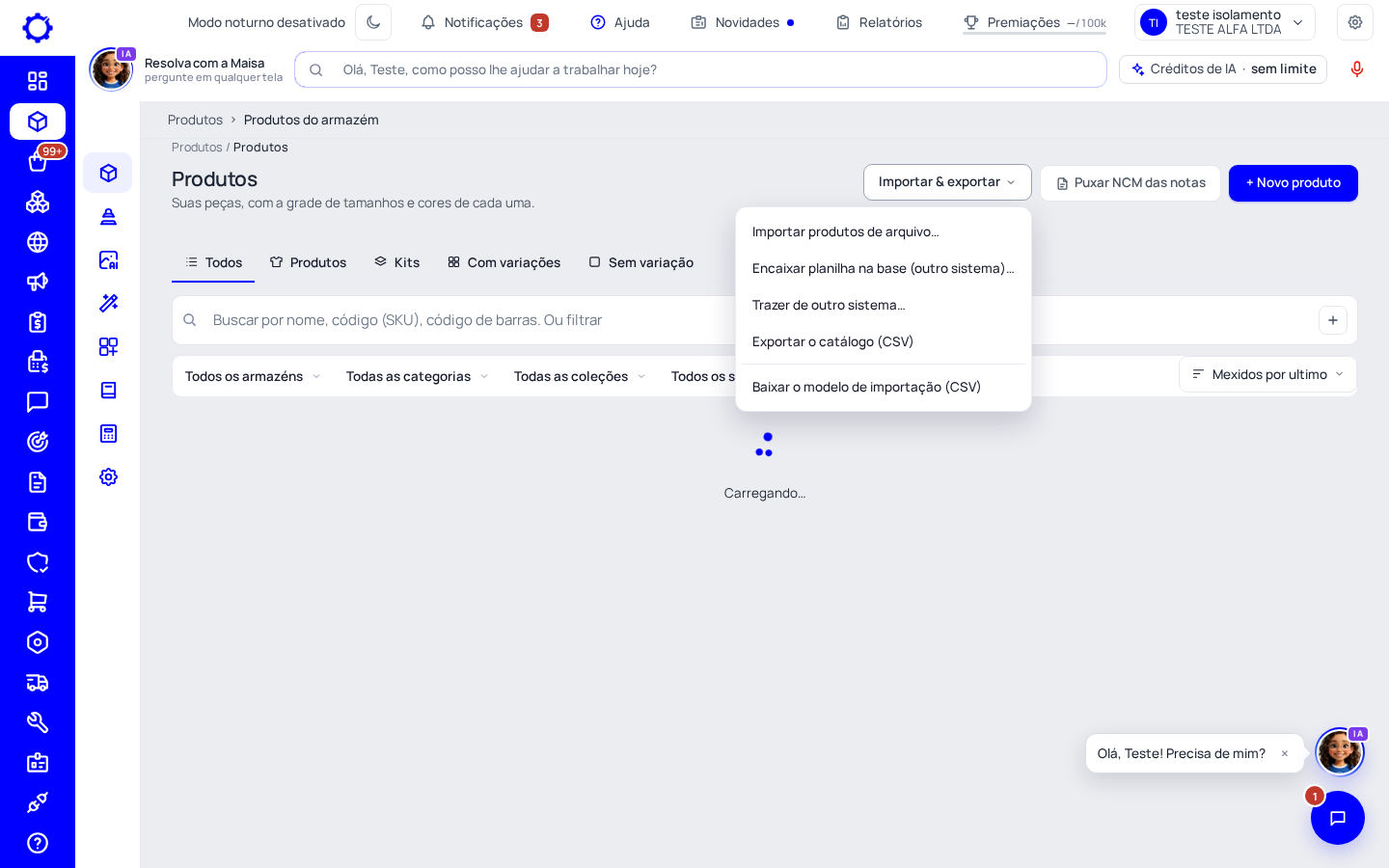
Task: Toggle night mode with the moon button
Action: click(x=373, y=22)
